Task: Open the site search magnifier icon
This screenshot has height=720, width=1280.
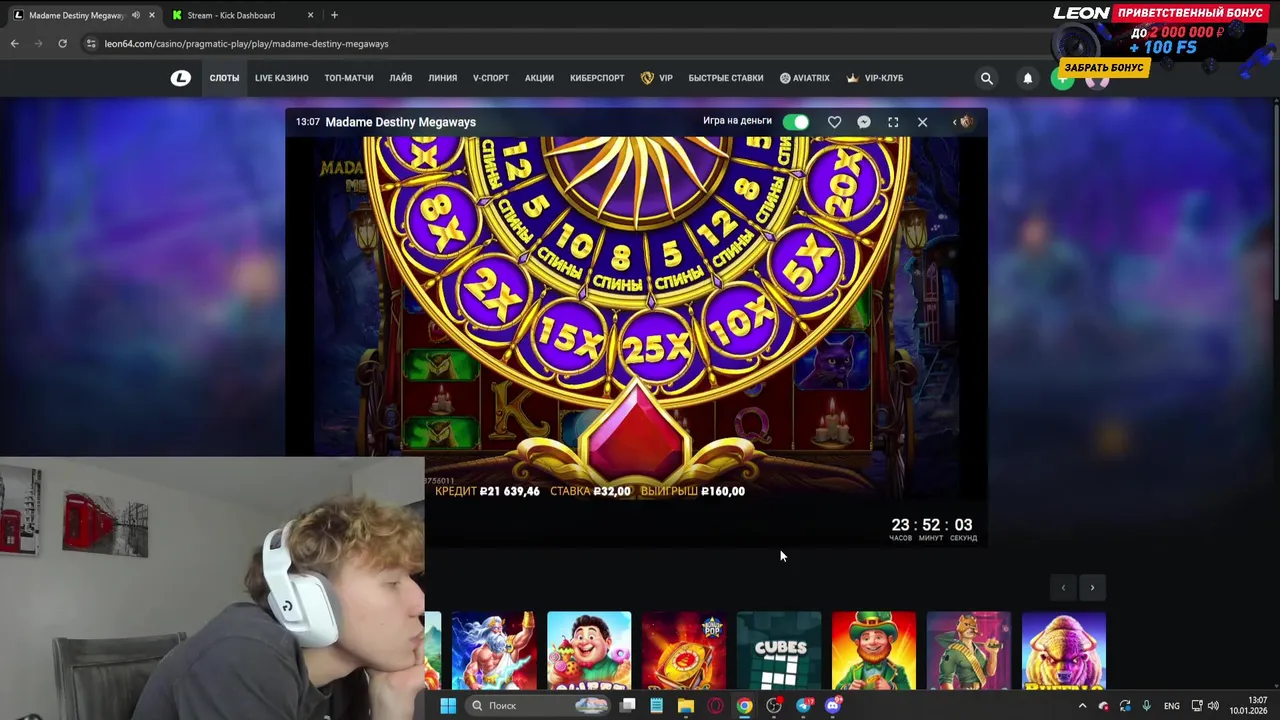Action: [x=987, y=78]
